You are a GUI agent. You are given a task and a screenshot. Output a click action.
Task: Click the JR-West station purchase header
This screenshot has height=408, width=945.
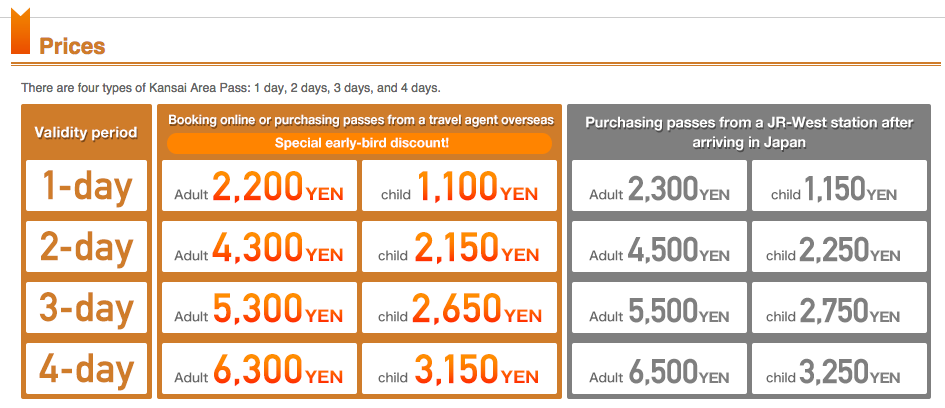coord(749,133)
